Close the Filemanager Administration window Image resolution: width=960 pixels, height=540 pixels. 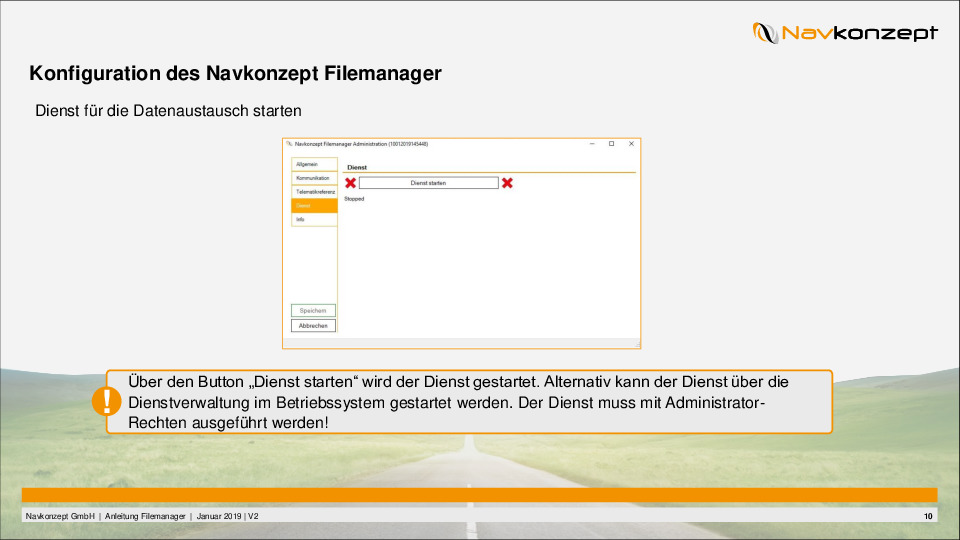pos(631,144)
